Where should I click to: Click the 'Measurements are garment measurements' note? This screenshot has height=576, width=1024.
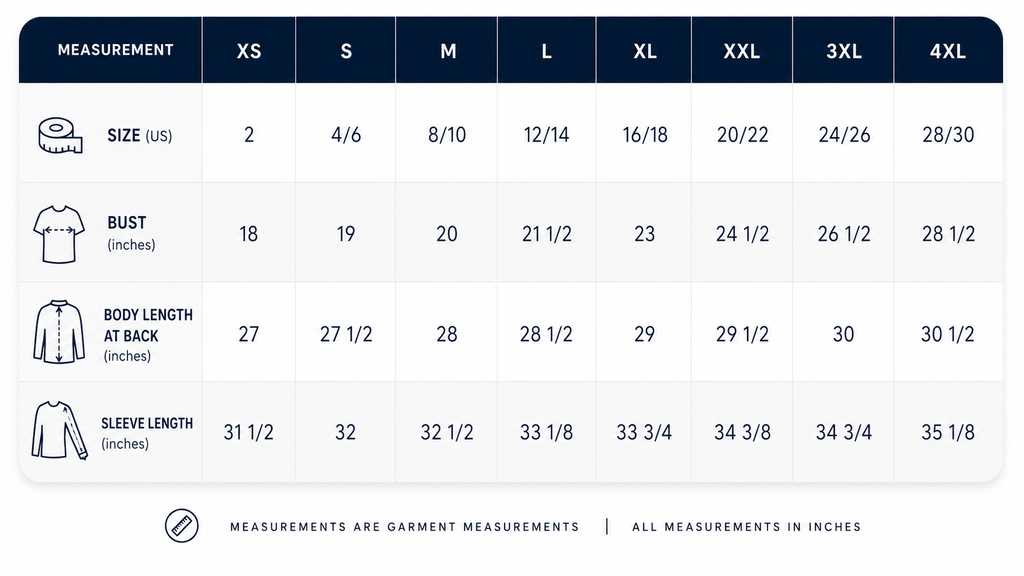(405, 526)
